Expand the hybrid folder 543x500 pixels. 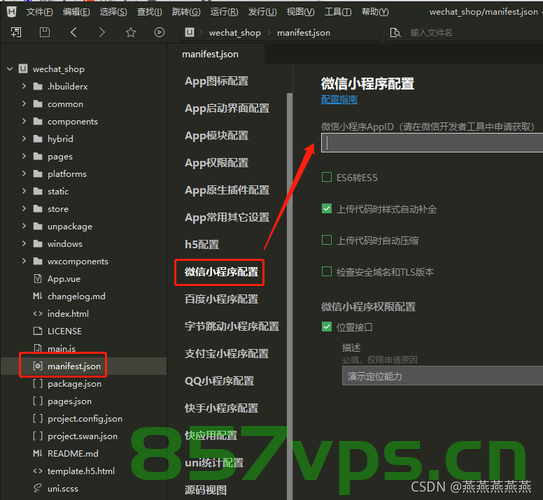click(x=24, y=139)
